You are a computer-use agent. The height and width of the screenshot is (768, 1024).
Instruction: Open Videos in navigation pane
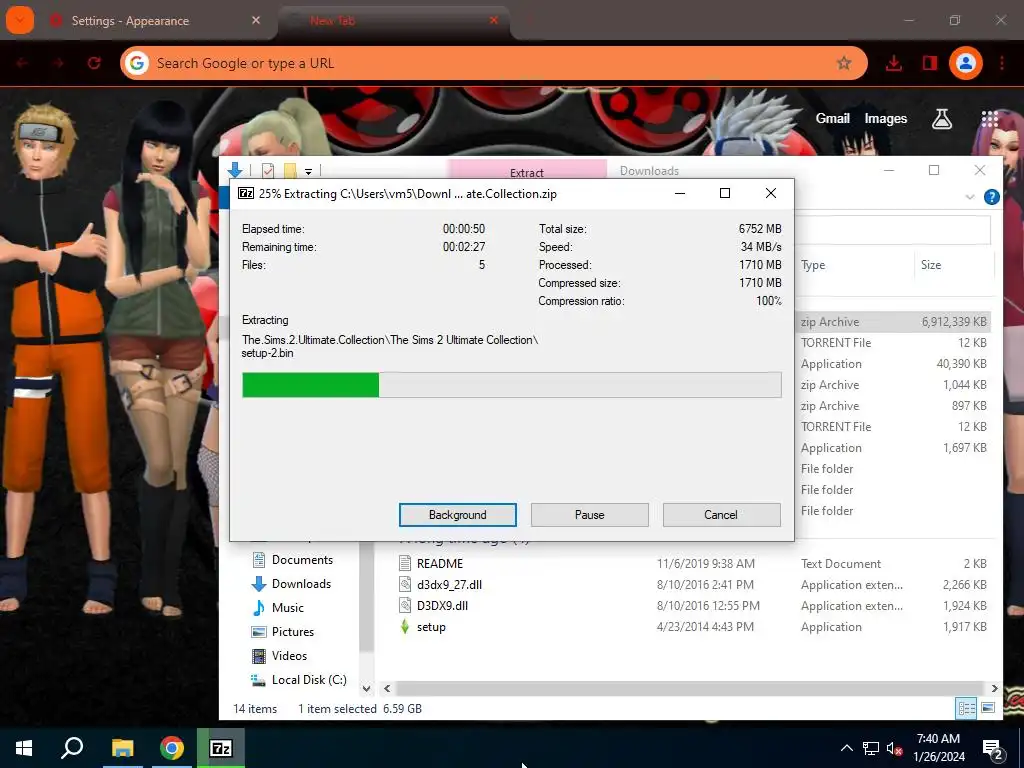[x=289, y=656]
